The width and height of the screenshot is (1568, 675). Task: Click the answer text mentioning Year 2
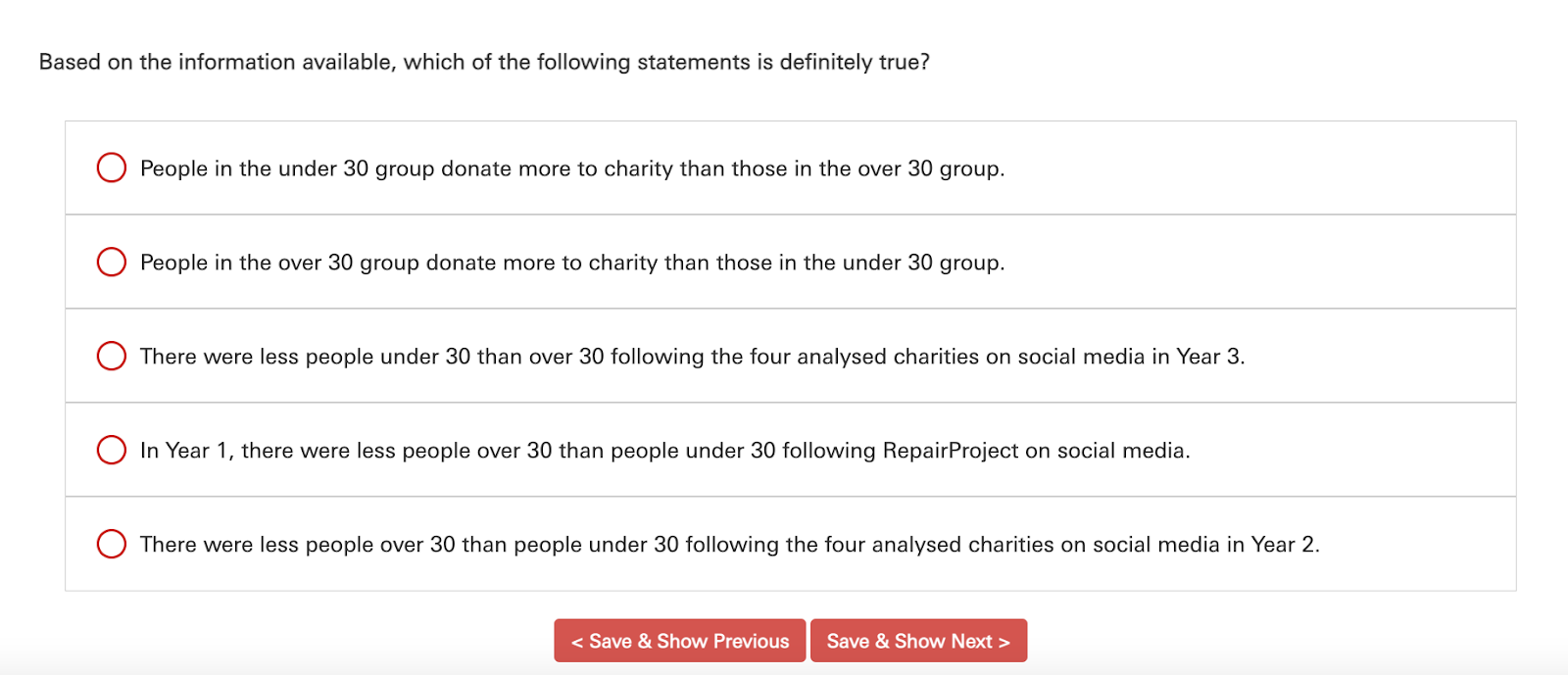pyautogui.click(x=729, y=545)
